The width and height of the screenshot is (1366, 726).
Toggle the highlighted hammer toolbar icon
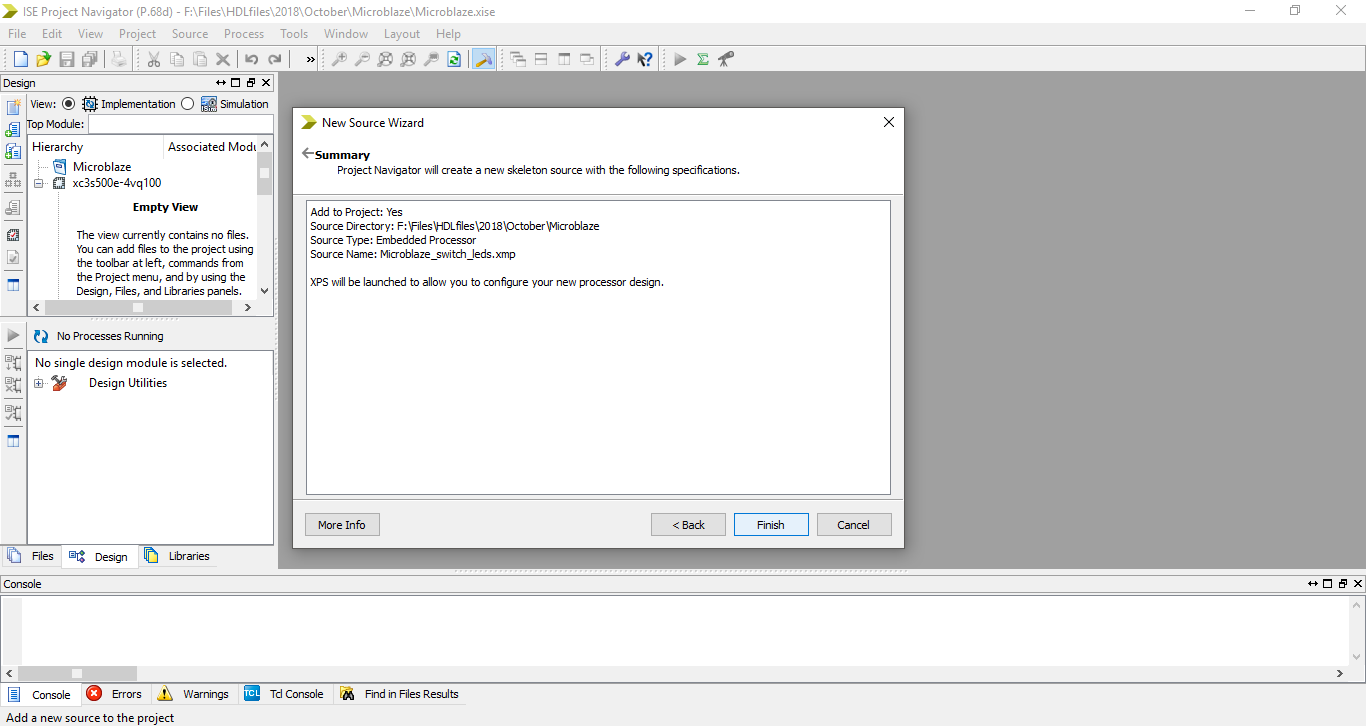coord(483,59)
